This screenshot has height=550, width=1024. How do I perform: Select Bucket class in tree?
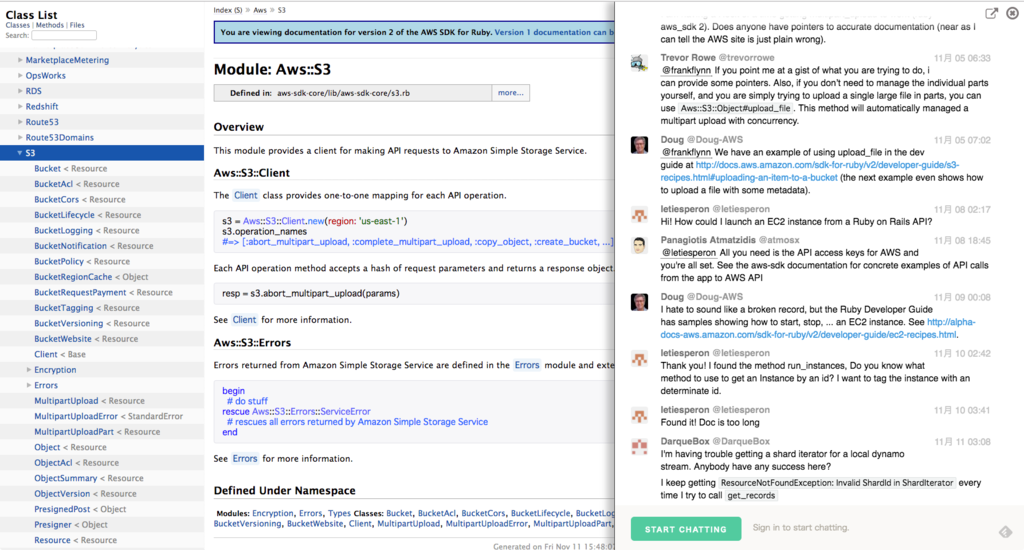[47, 169]
